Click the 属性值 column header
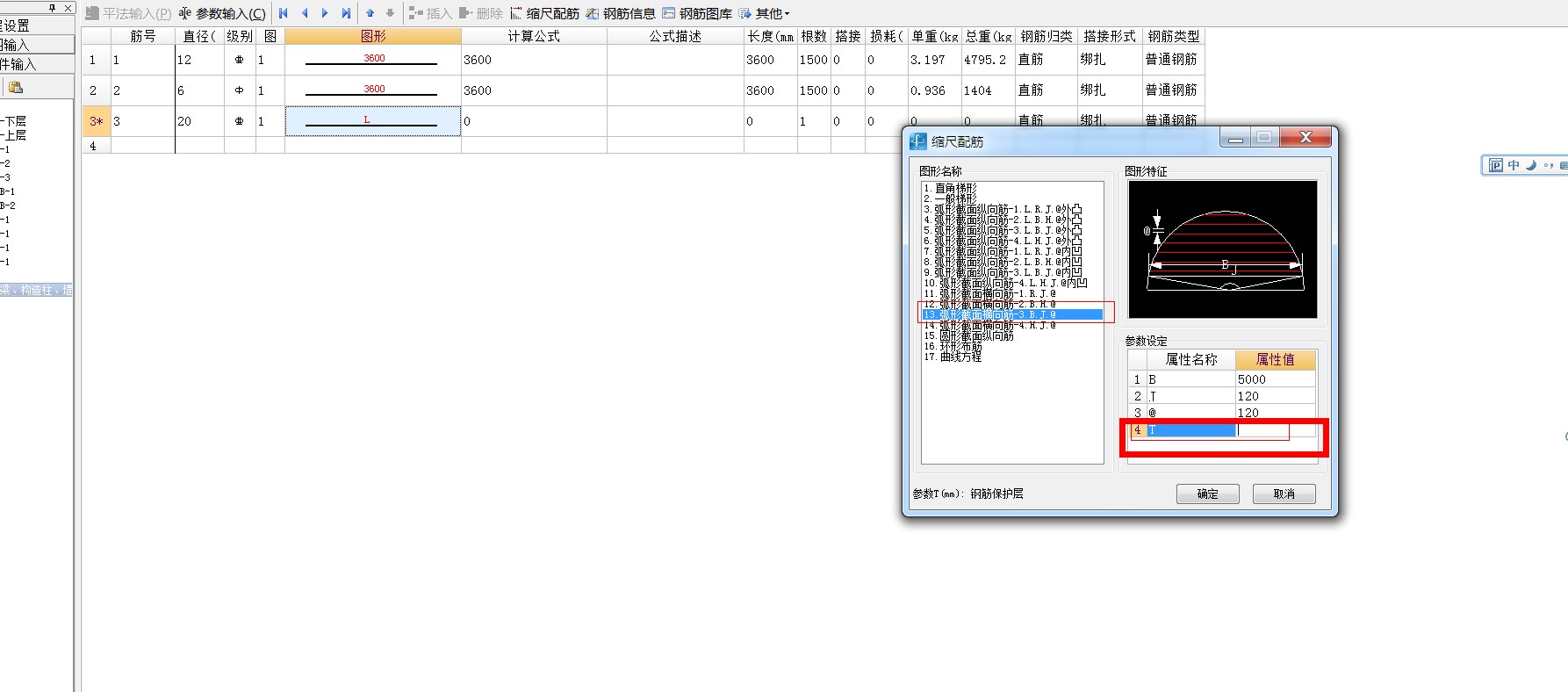Image resolution: width=1568 pixels, height=692 pixels. tap(1276, 359)
